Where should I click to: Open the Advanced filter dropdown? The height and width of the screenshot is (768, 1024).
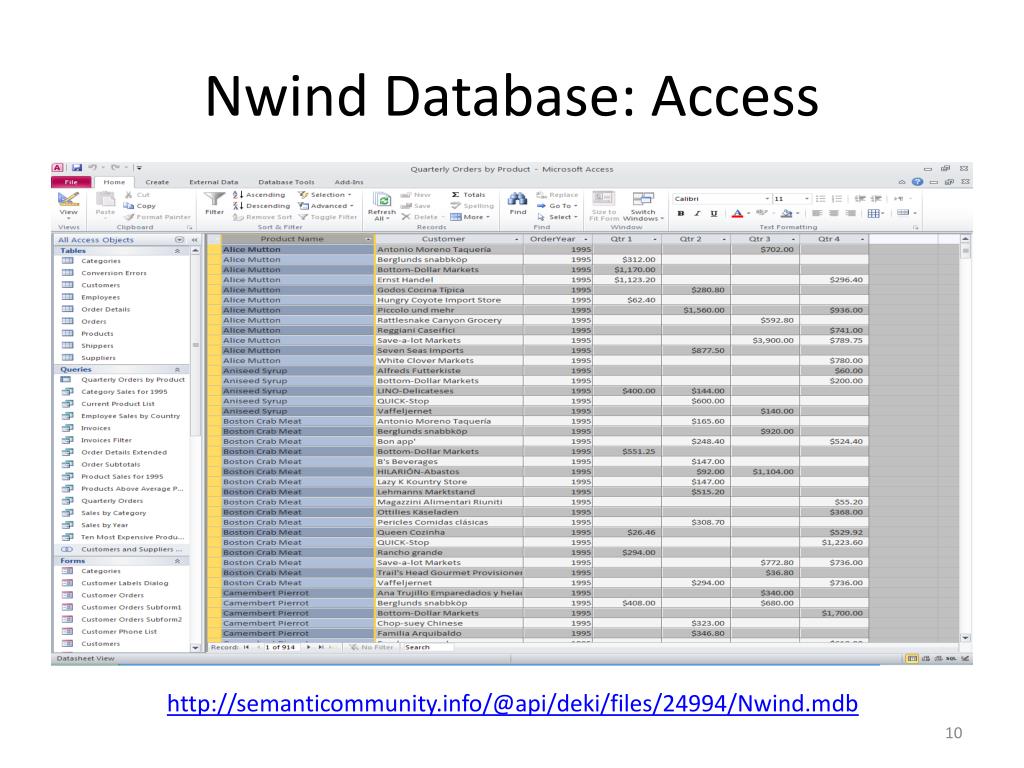click(x=327, y=206)
